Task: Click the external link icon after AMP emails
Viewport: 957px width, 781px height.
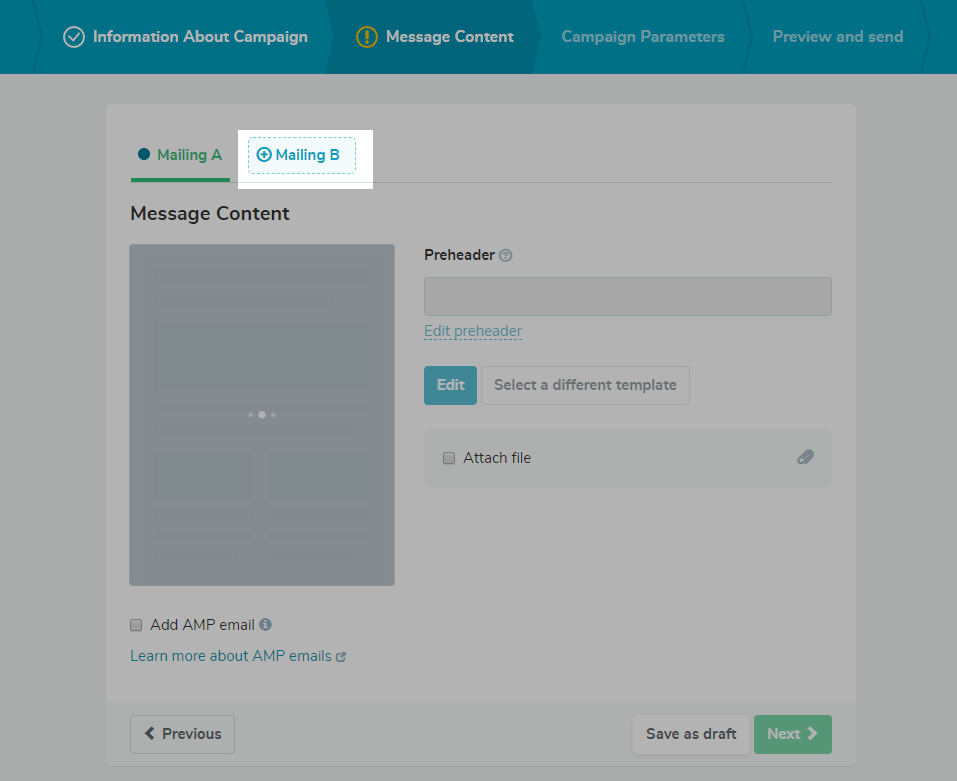Action: point(341,657)
